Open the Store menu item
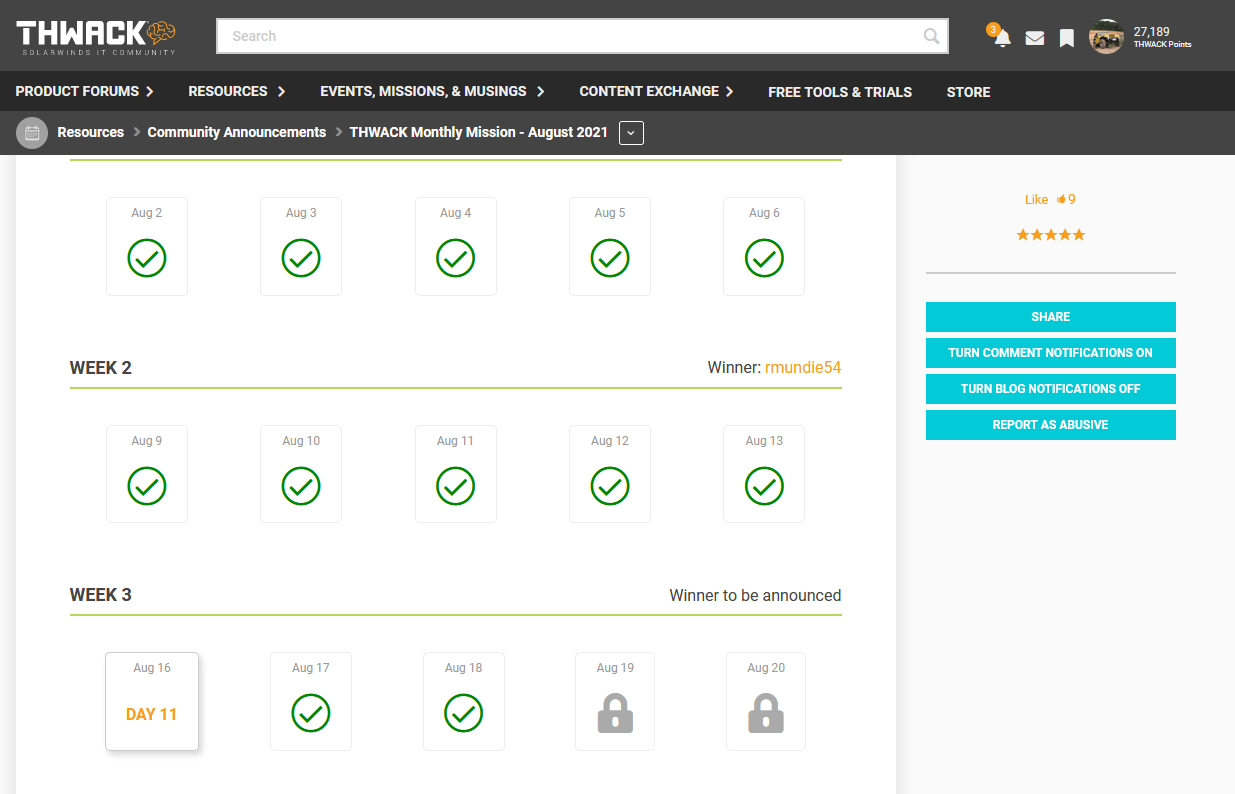The width and height of the screenshot is (1235, 794). [968, 92]
